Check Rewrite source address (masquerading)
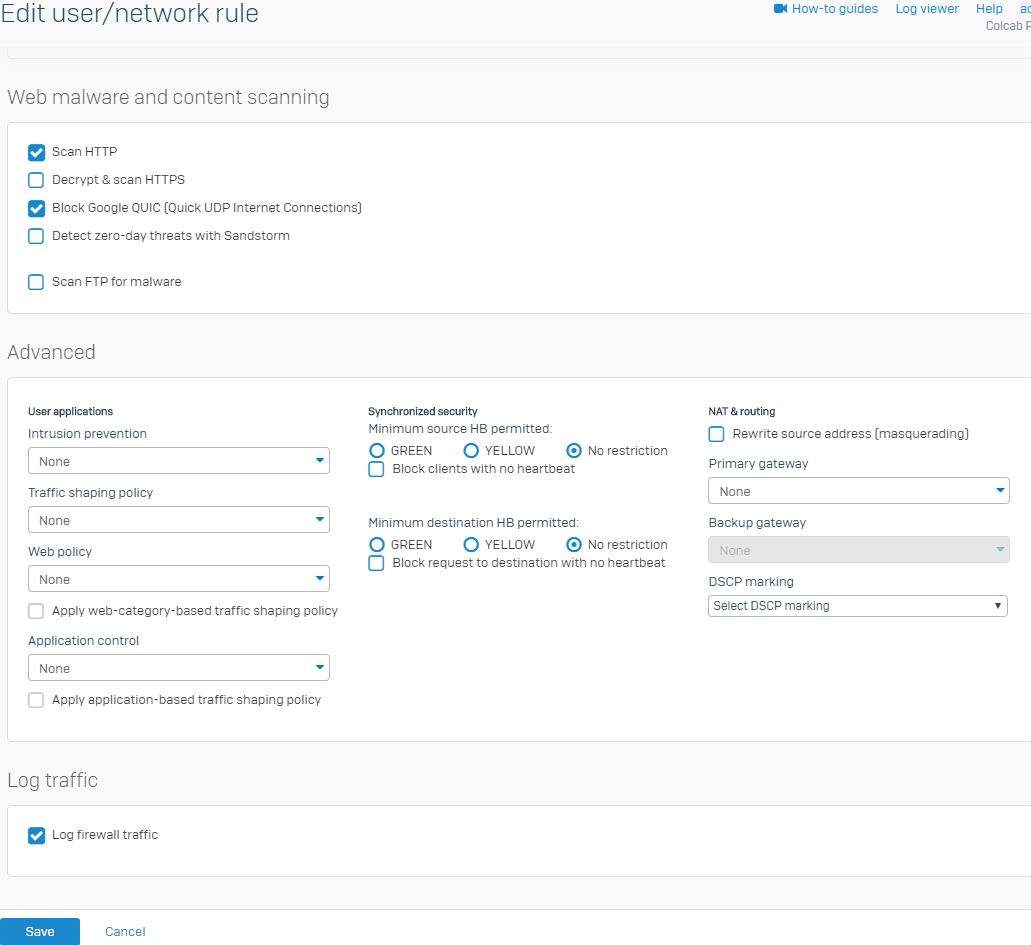The width and height of the screenshot is (1031, 945). pyautogui.click(x=716, y=434)
